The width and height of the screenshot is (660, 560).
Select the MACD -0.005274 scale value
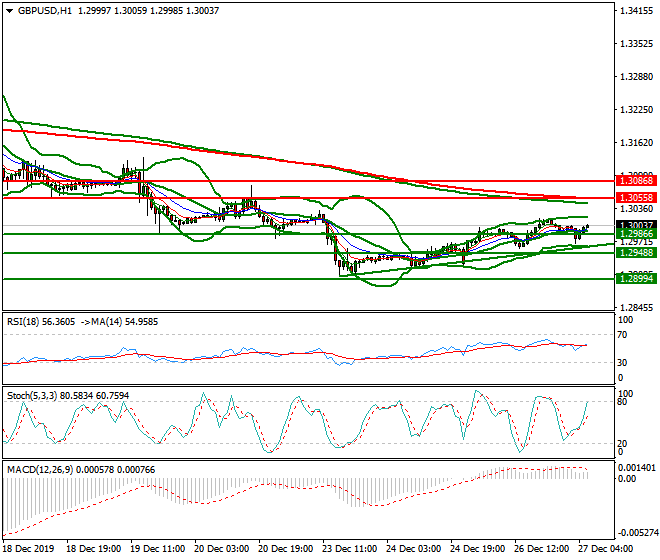click(637, 534)
